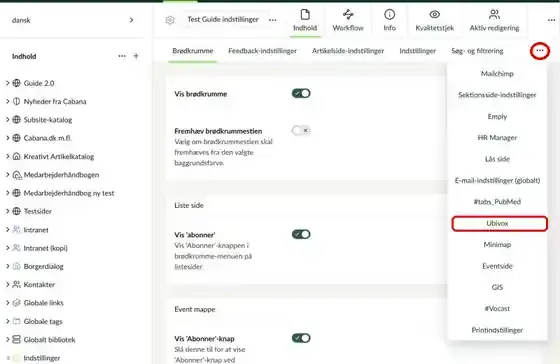Image resolution: width=560 pixels, height=364 pixels.
Task: Toggle the Vis 'Abonner'-knap switch
Action: point(301,338)
